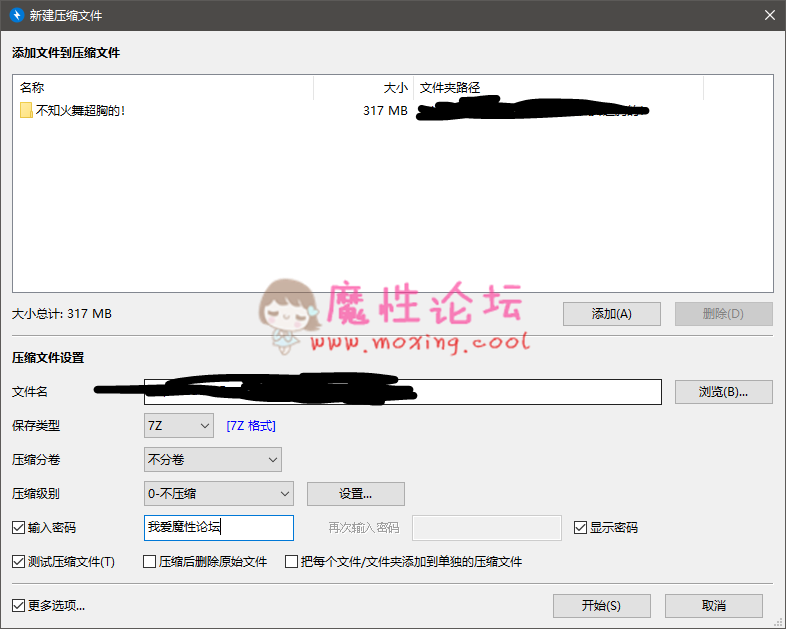Open compression 设置... button
The width and height of the screenshot is (786, 629).
(x=355, y=494)
